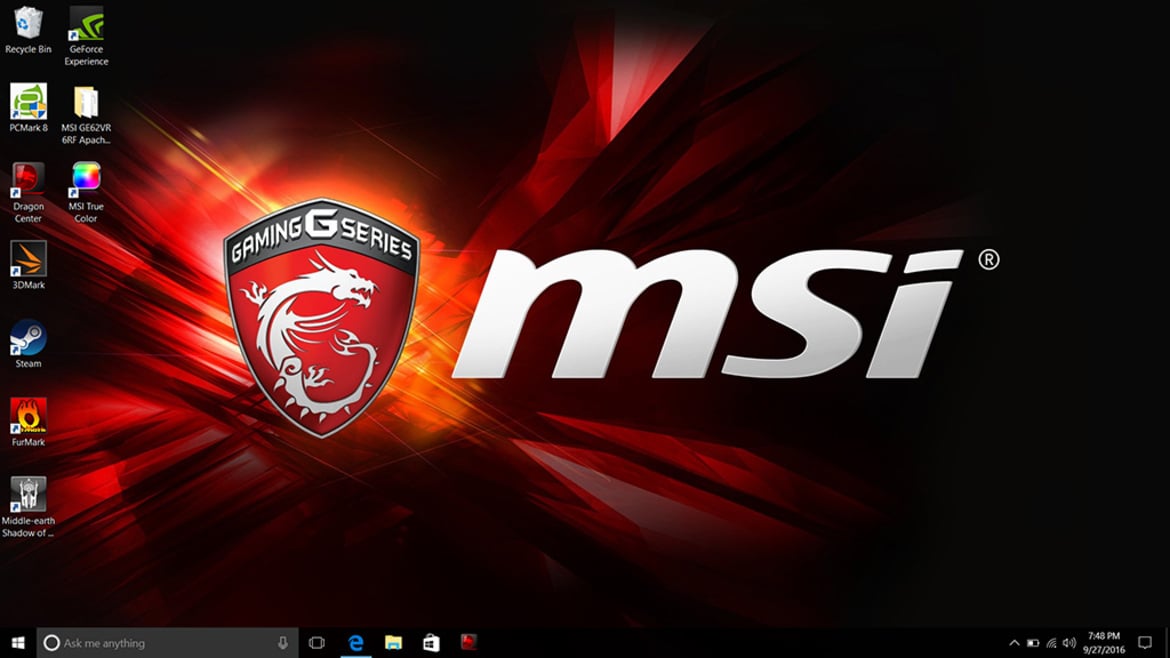This screenshot has width=1170, height=658.
Task: Open the Recycle Bin desktop icon
Action: point(28,31)
